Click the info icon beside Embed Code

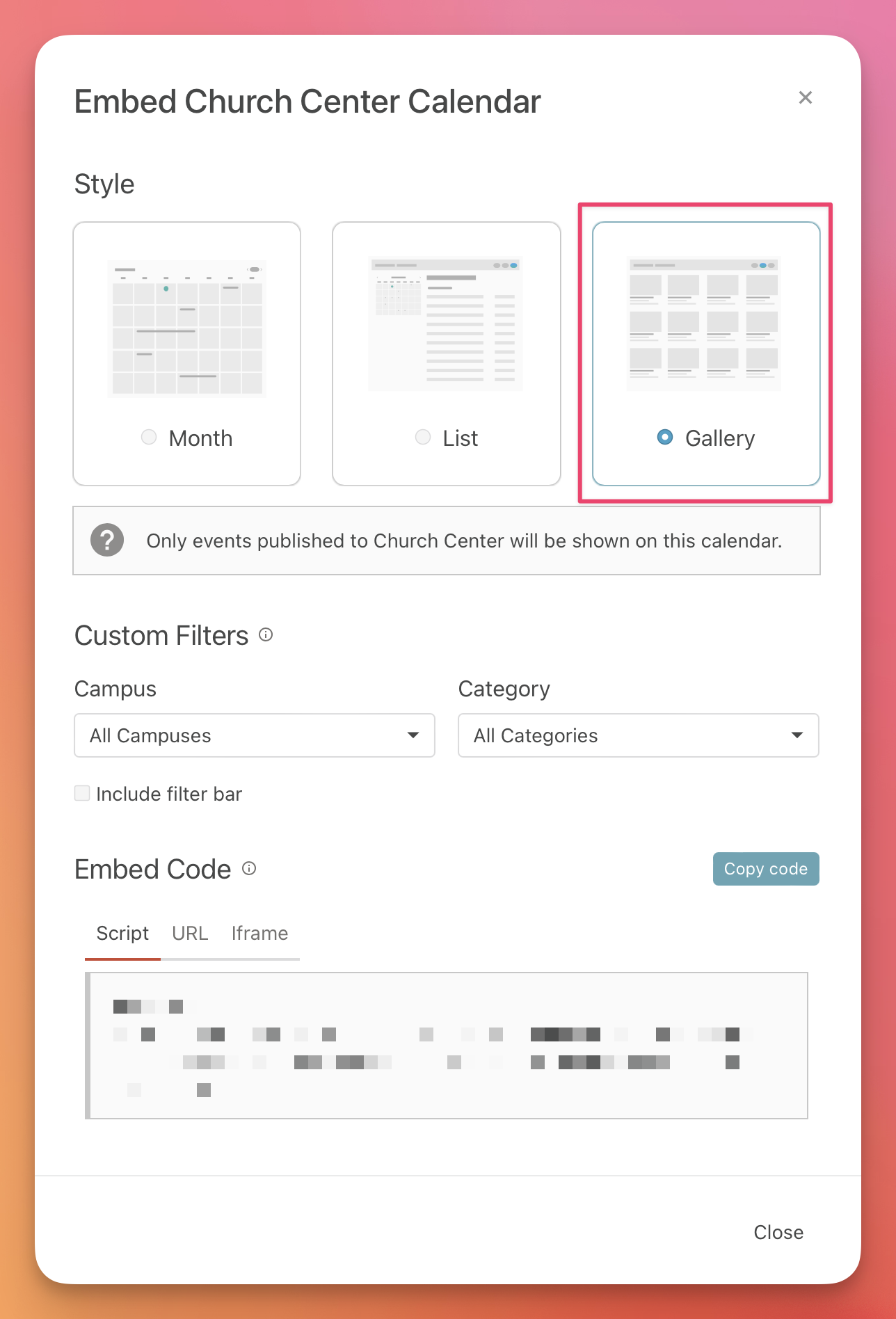click(249, 868)
